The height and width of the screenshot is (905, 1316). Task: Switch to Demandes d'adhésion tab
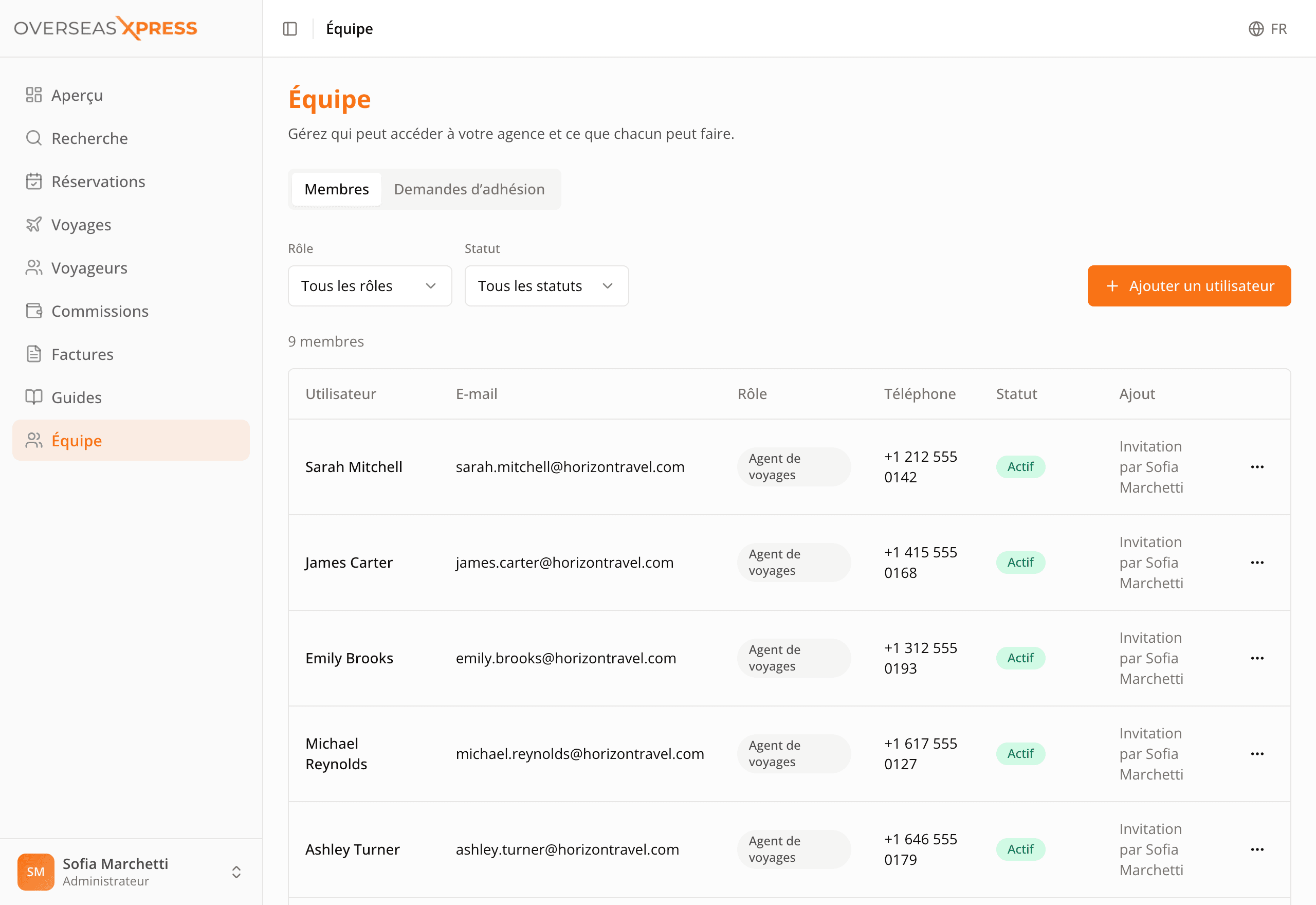(x=469, y=189)
